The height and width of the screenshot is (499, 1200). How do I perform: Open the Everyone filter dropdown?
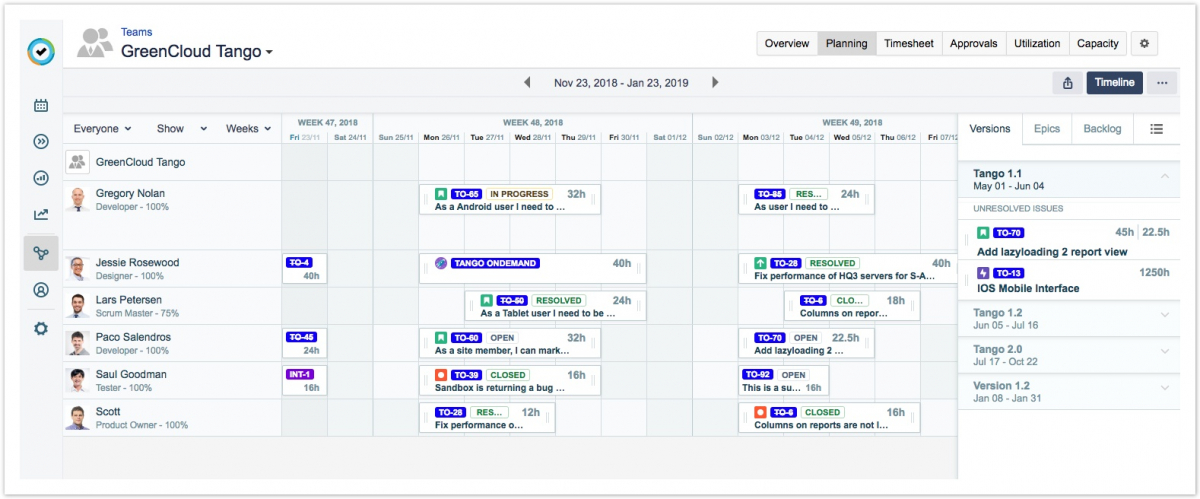(103, 129)
